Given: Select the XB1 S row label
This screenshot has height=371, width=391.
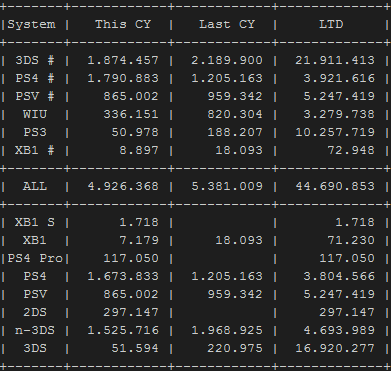Looking at the screenshot, I should coord(35,222).
